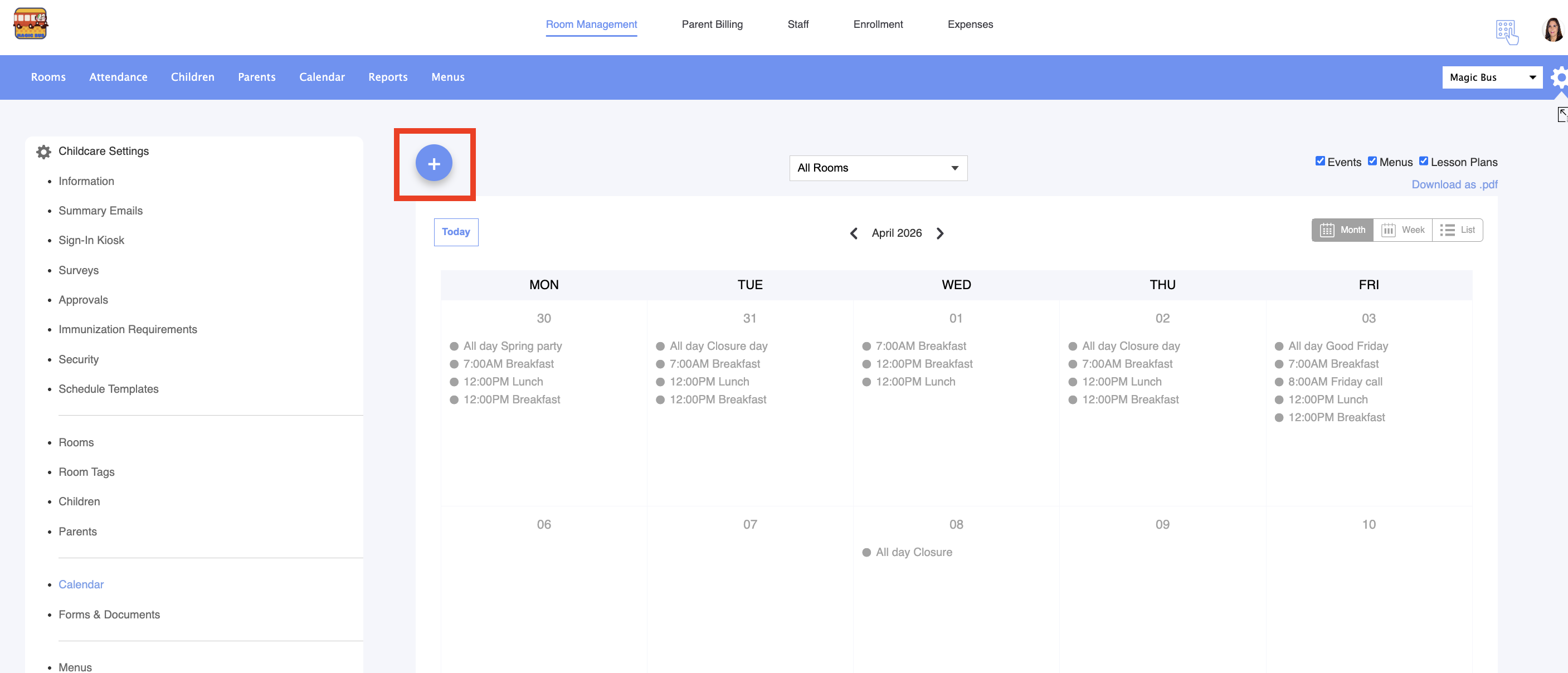Click the user profile avatar
1568x673 pixels.
pyautogui.click(x=1552, y=29)
